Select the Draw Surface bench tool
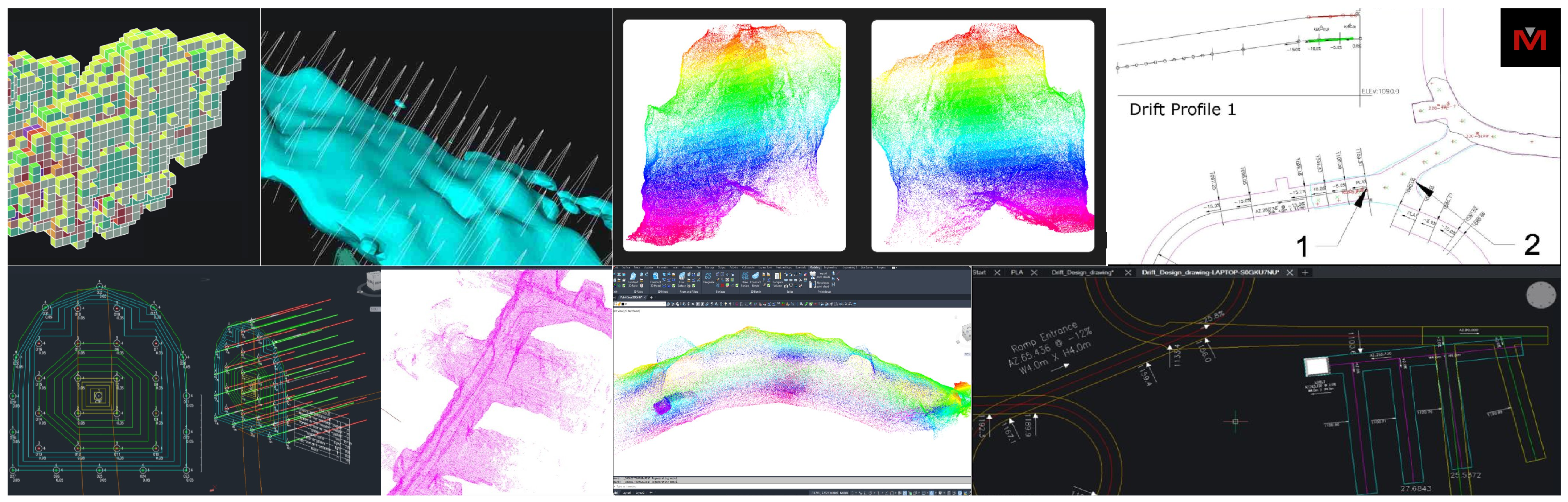Image resolution: width=1568 pixels, height=502 pixels. click(x=744, y=277)
